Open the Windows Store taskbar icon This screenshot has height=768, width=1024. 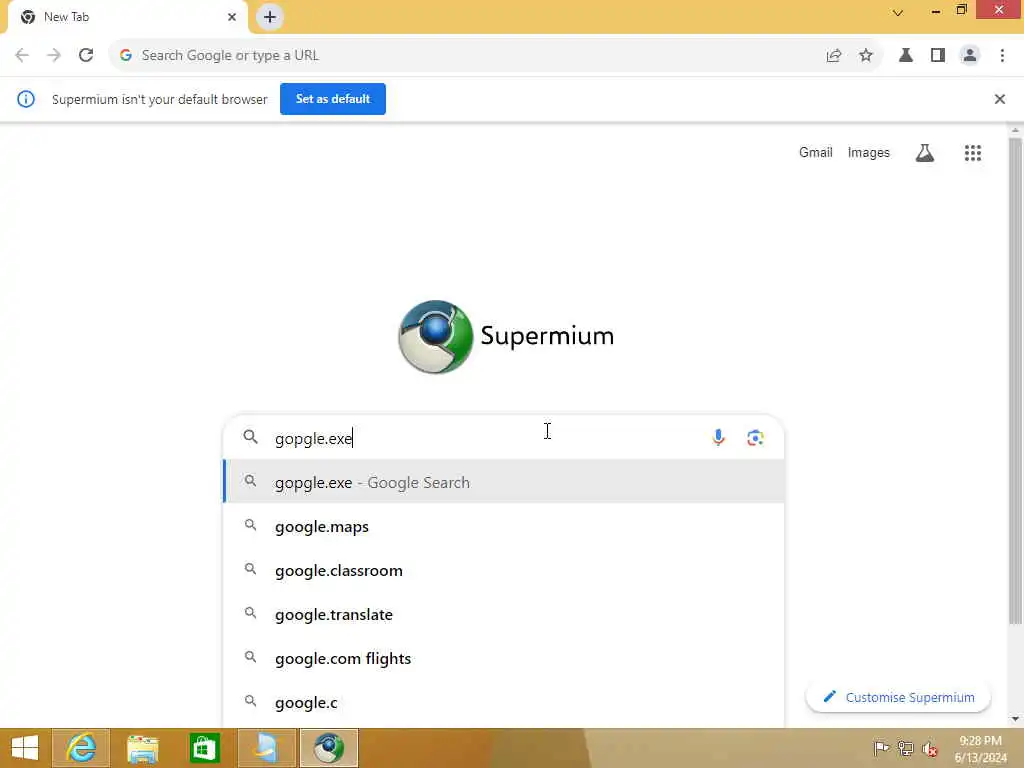click(x=204, y=748)
